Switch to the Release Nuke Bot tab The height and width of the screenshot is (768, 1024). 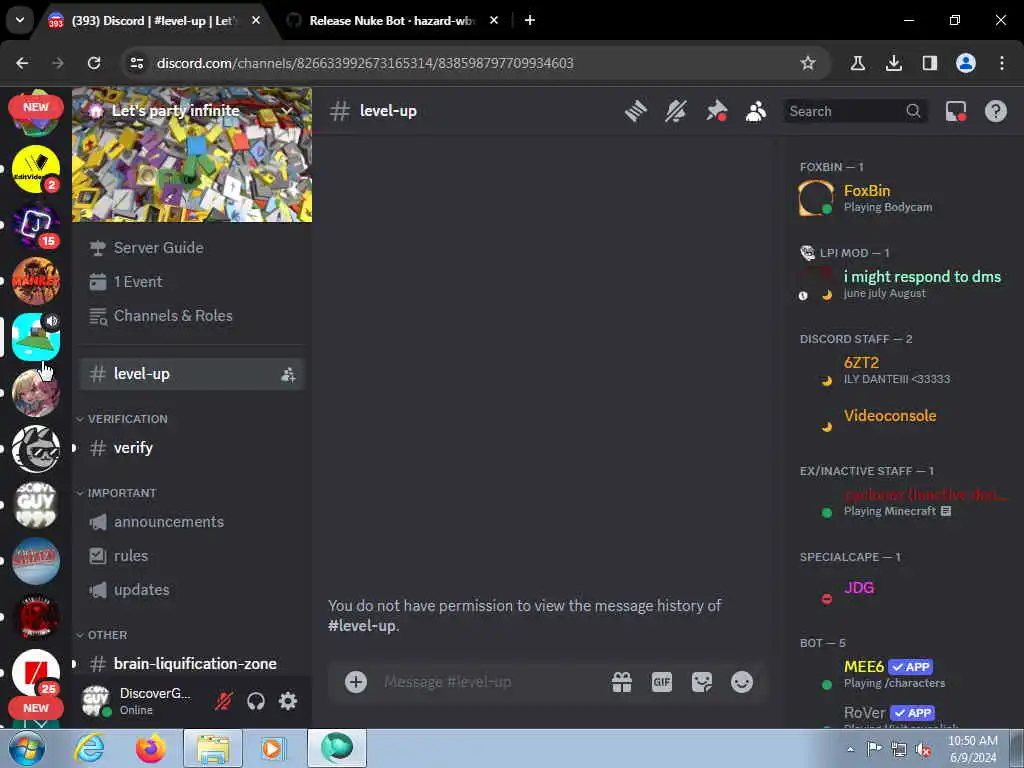click(x=392, y=20)
